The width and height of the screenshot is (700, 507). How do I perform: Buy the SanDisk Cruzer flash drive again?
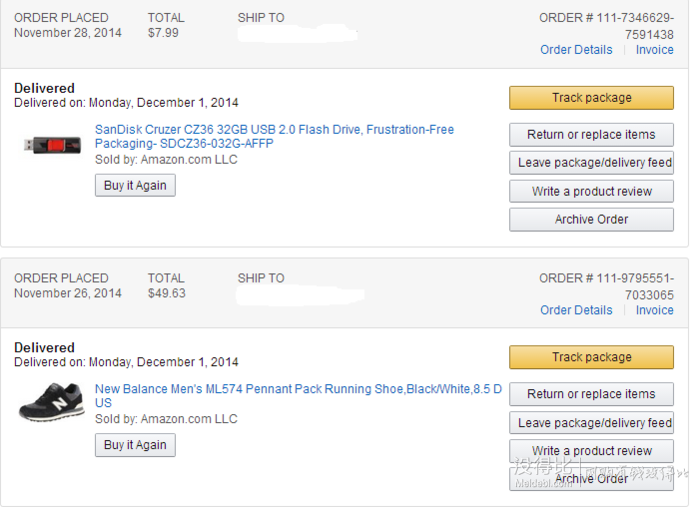pos(135,185)
